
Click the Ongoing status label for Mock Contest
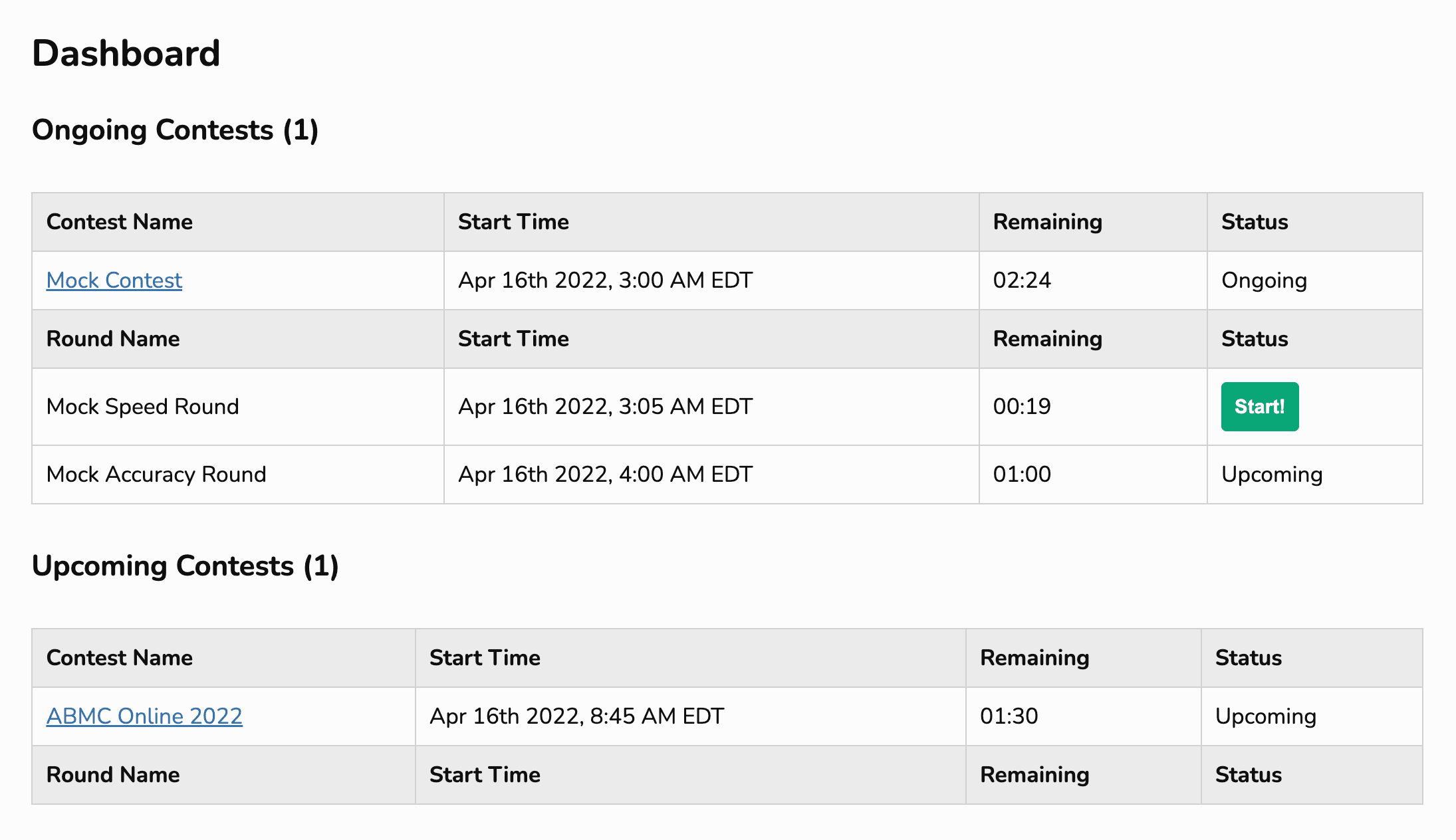(1264, 280)
